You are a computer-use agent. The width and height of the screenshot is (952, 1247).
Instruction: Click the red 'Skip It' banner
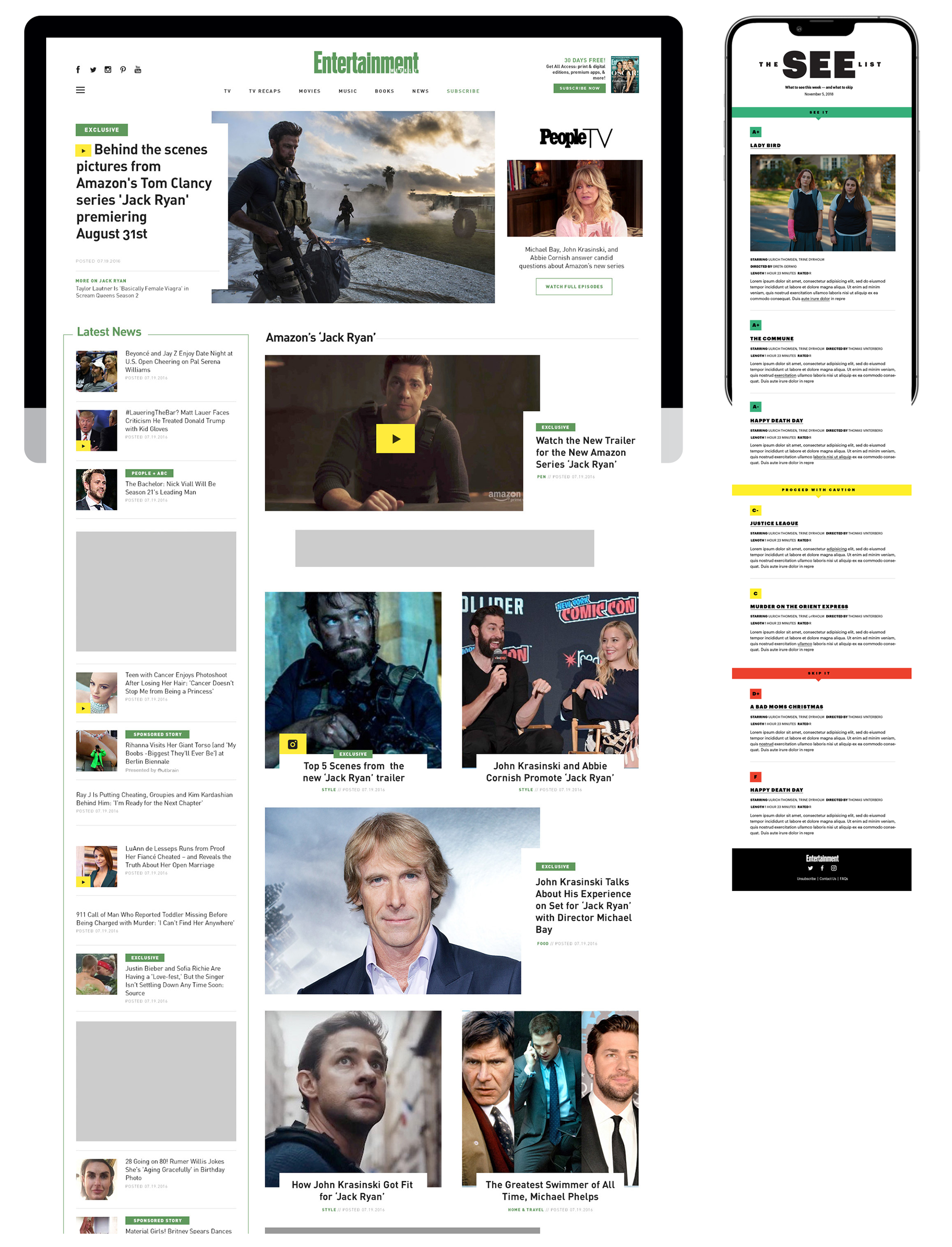tap(821, 674)
